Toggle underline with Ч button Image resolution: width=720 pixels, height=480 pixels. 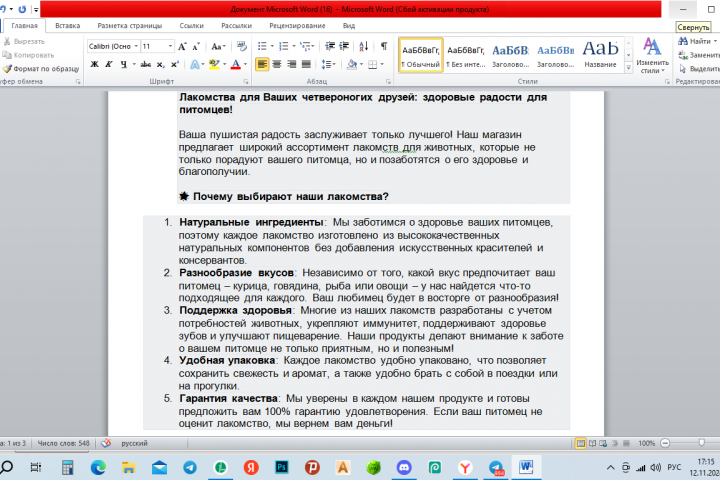(124, 64)
